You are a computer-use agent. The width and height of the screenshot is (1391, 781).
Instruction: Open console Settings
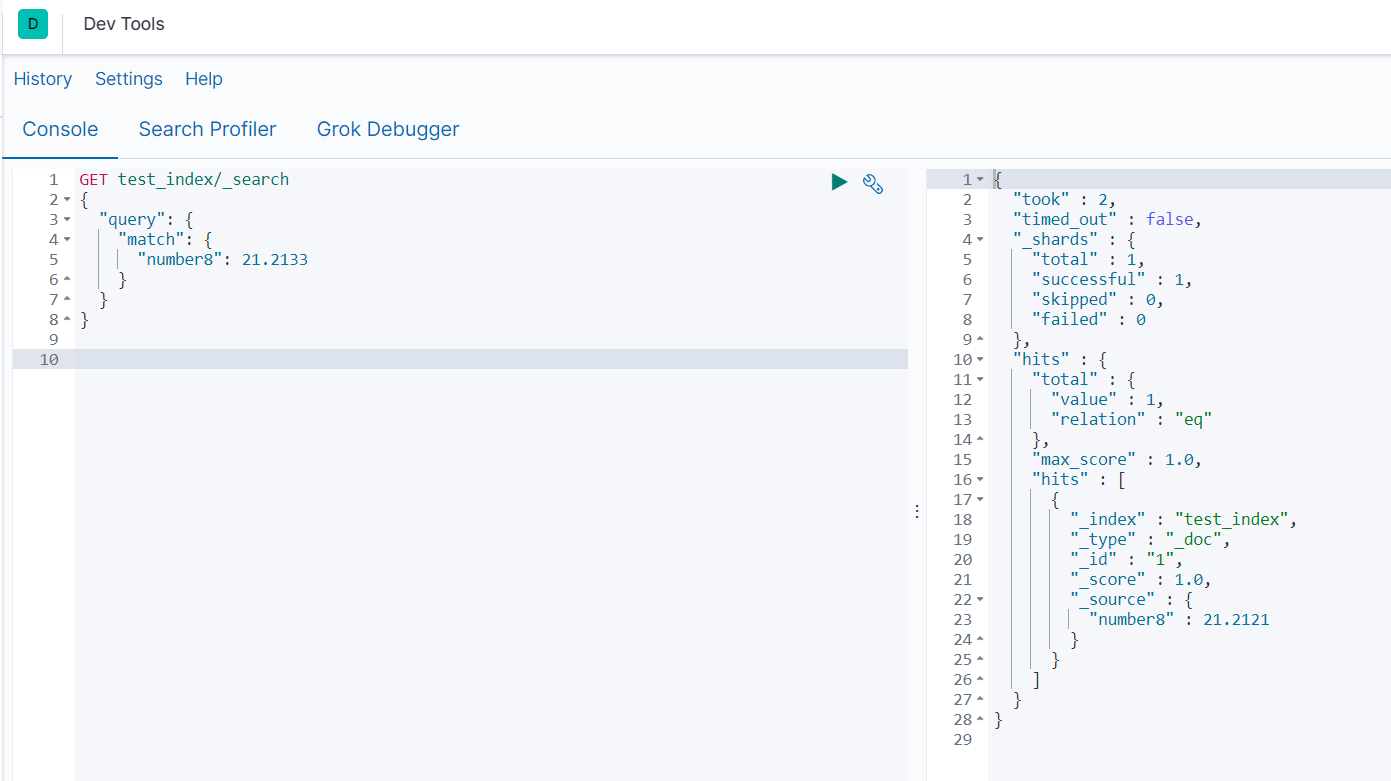click(x=129, y=79)
